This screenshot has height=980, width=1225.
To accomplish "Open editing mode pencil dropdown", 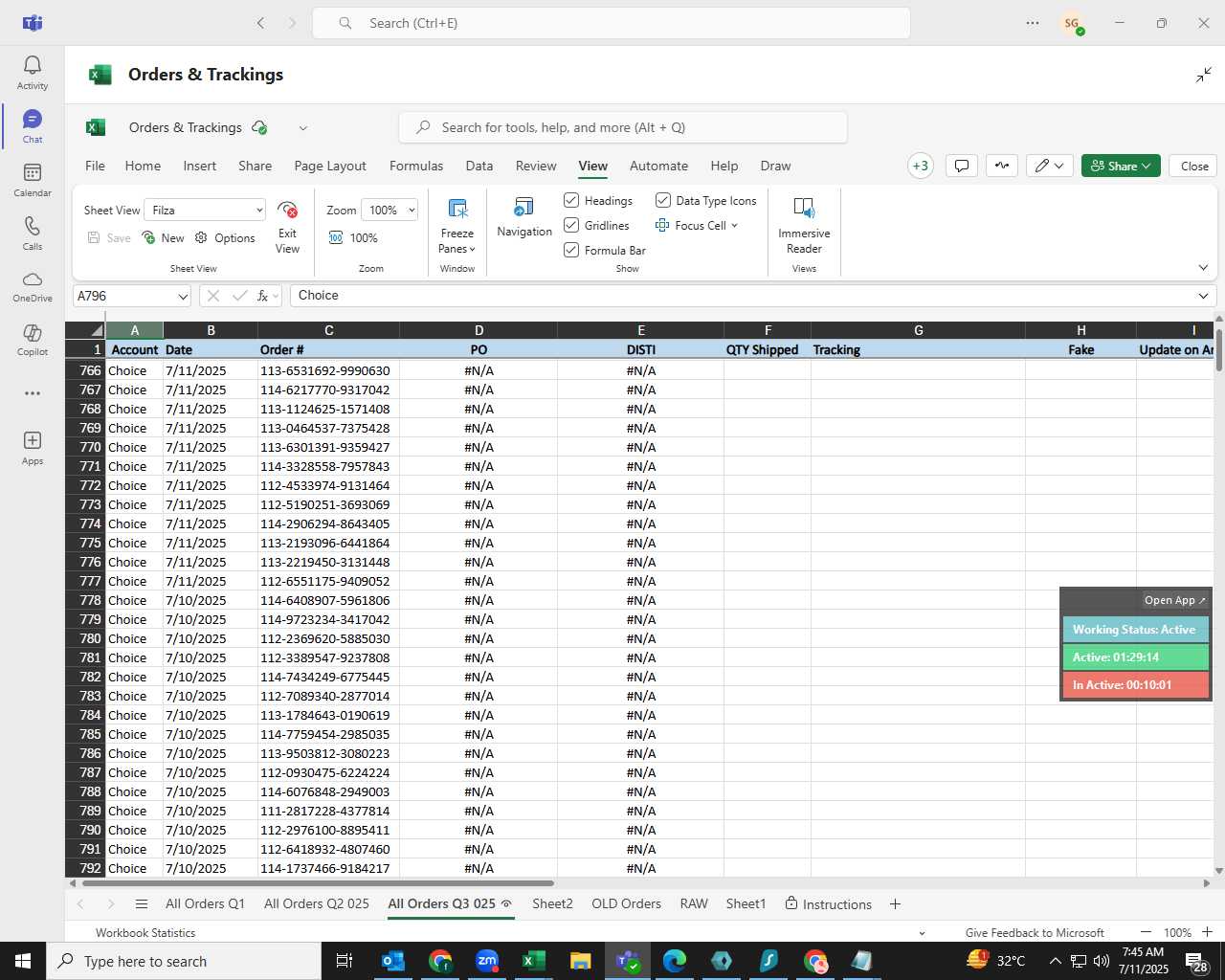I will (x=1049, y=166).
